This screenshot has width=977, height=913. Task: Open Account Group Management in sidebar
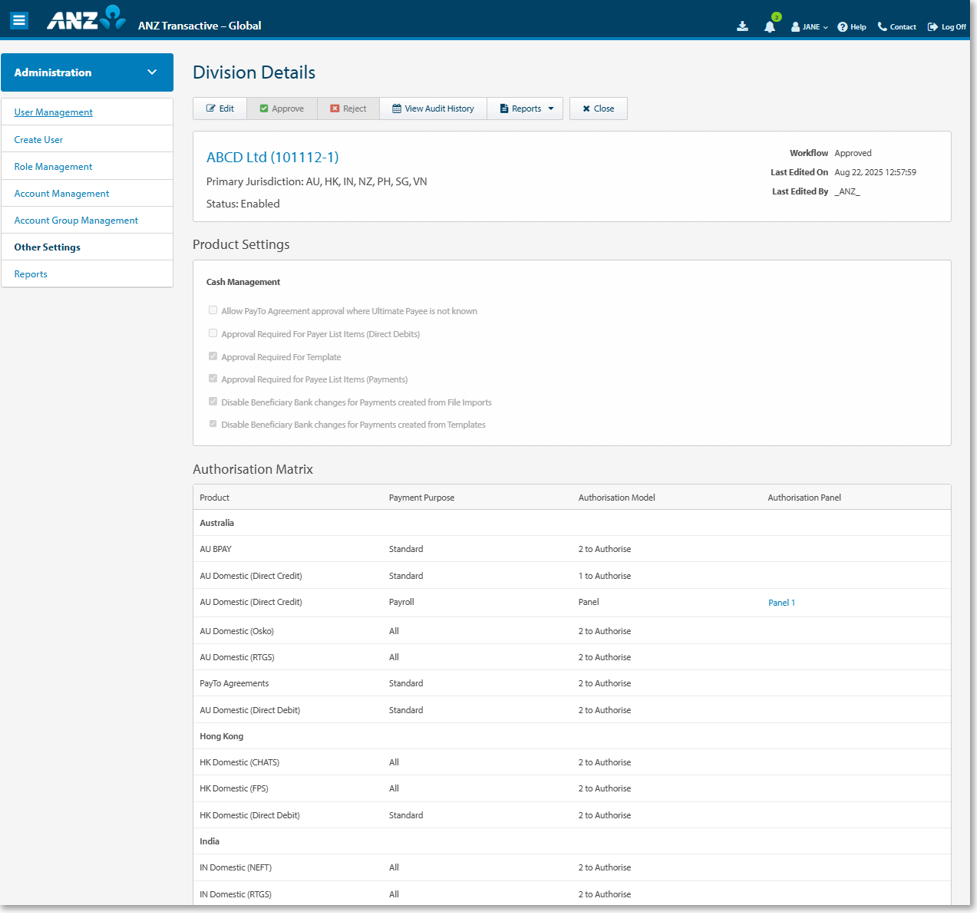pyautogui.click(x=76, y=220)
